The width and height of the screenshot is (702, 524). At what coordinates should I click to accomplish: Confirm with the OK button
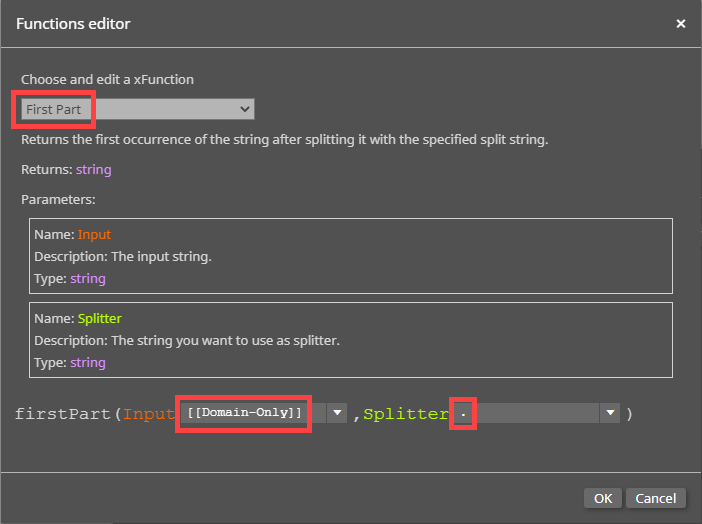602,498
